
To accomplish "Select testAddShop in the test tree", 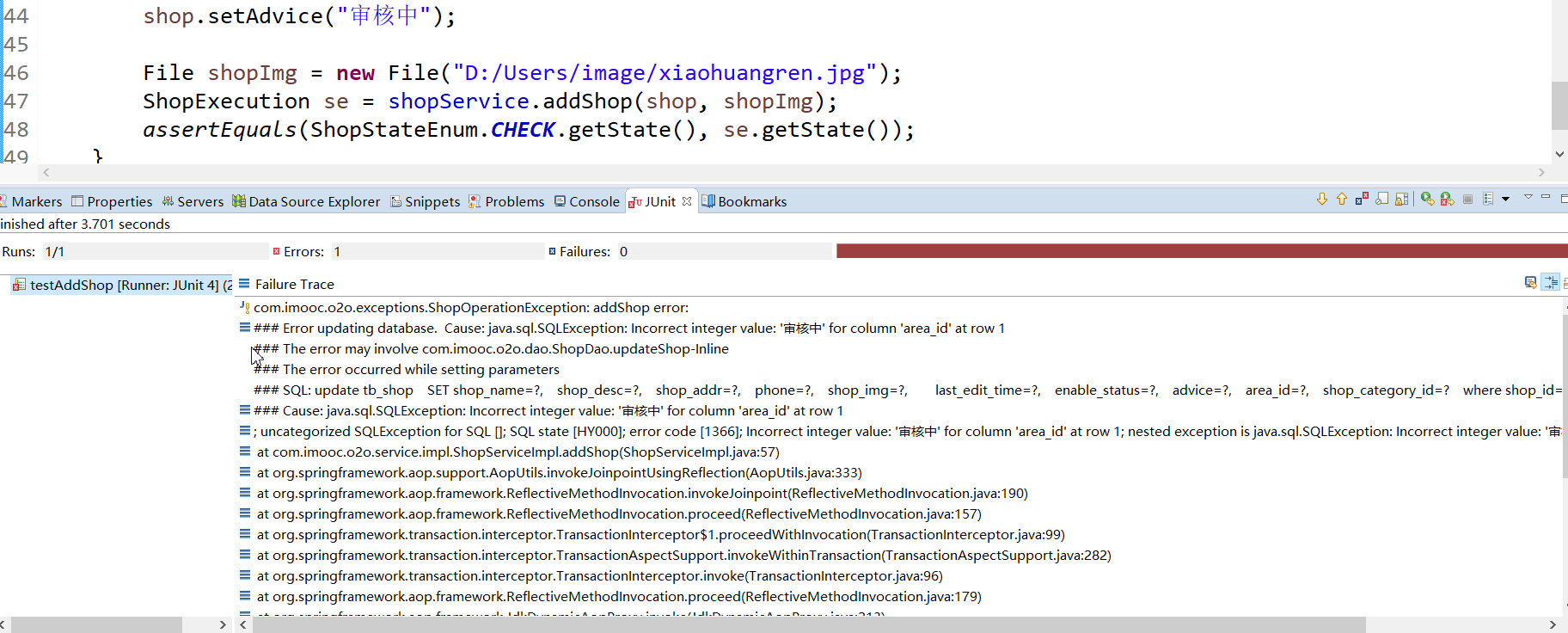I will pyautogui.click(x=122, y=285).
